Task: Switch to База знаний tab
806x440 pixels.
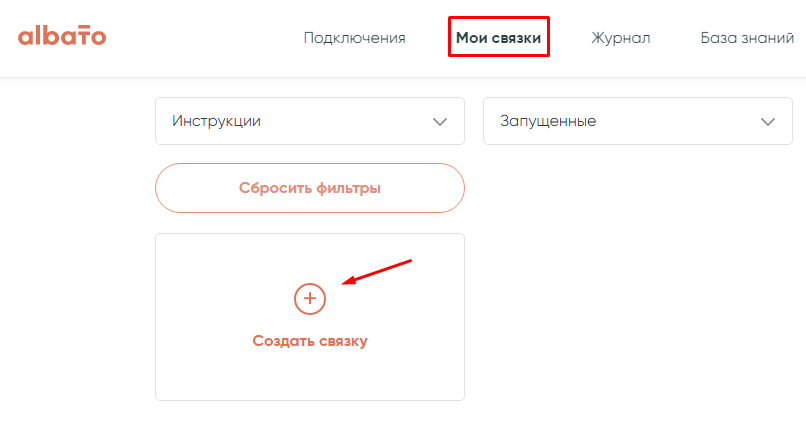Action: (747, 38)
